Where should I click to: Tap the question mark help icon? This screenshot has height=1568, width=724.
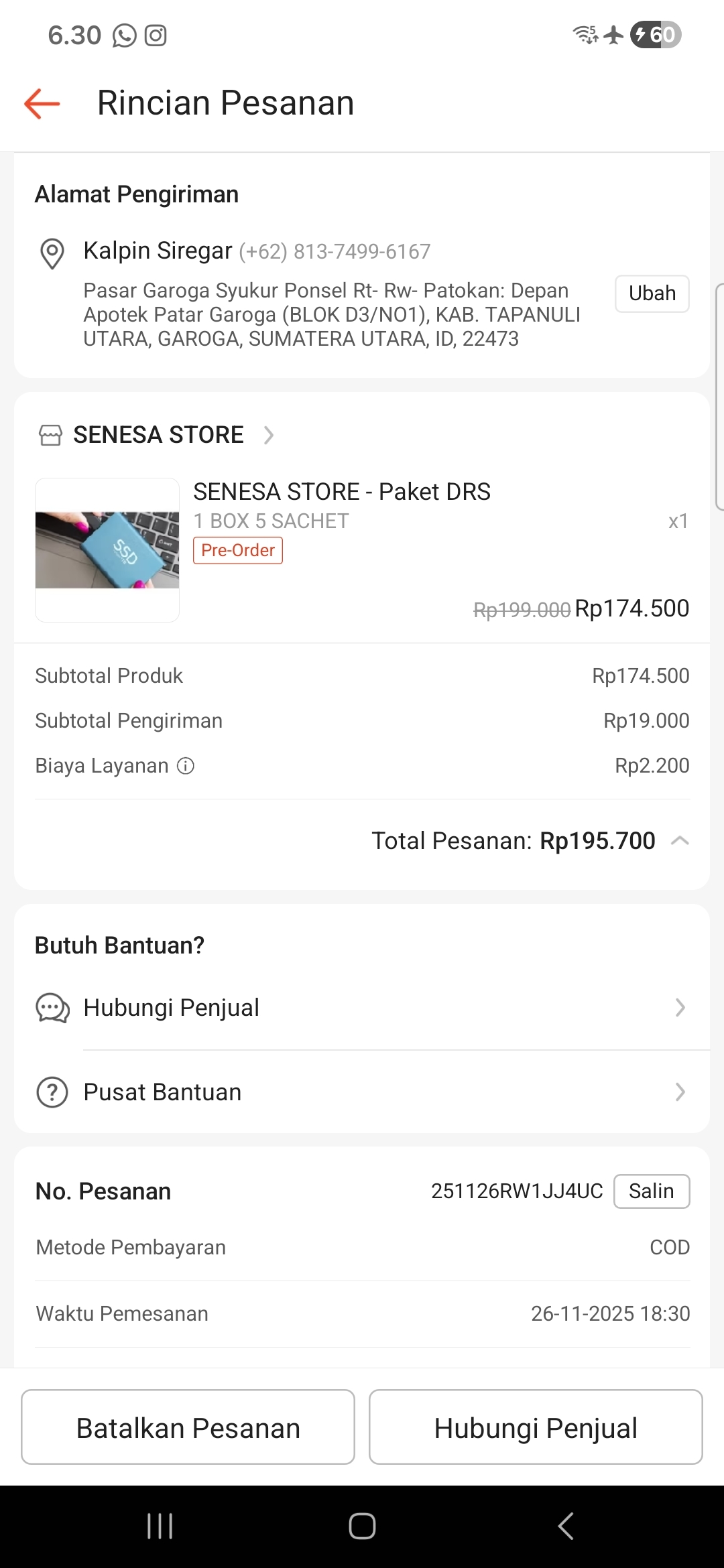[52, 1092]
